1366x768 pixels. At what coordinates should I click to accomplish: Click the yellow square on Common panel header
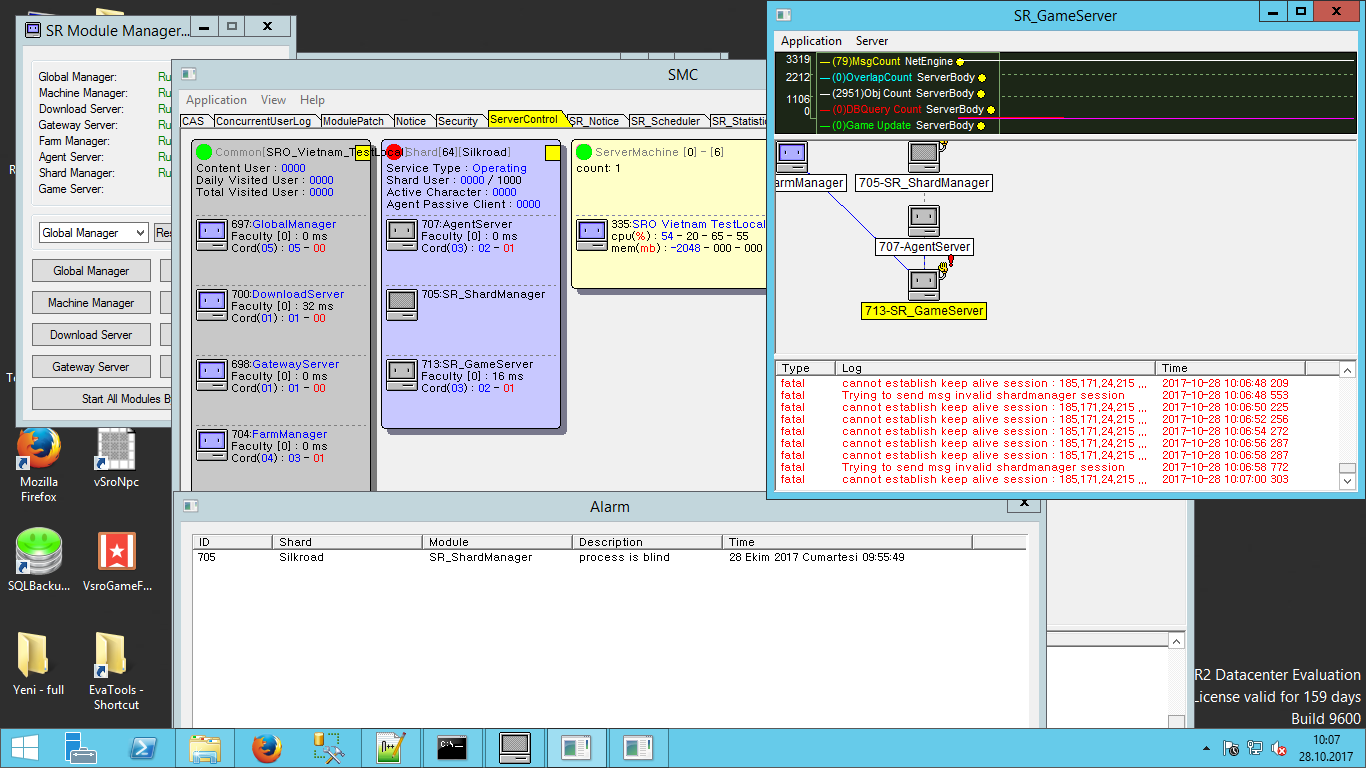(362, 153)
